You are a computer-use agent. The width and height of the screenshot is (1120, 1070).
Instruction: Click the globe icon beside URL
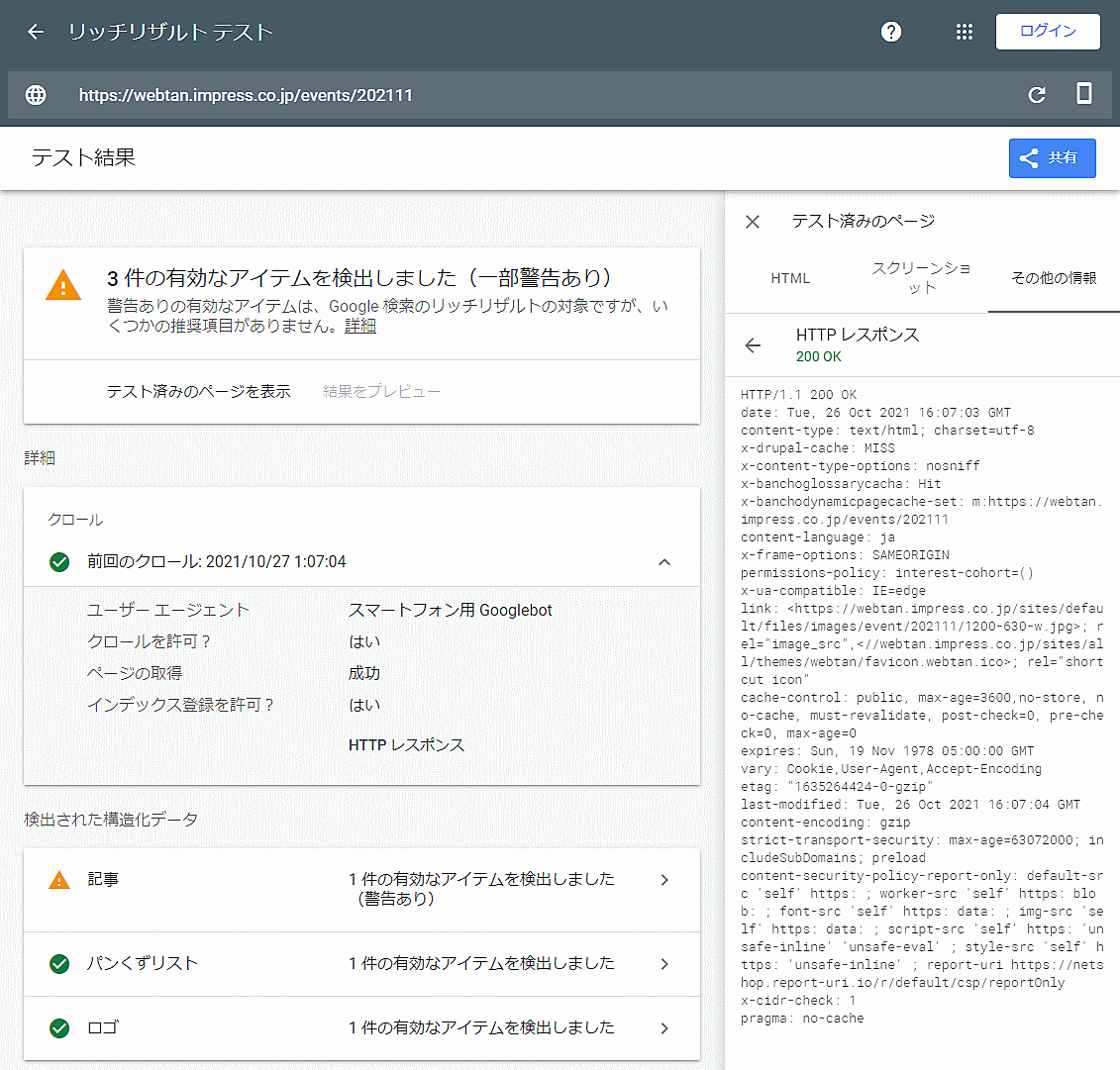(36, 95)
